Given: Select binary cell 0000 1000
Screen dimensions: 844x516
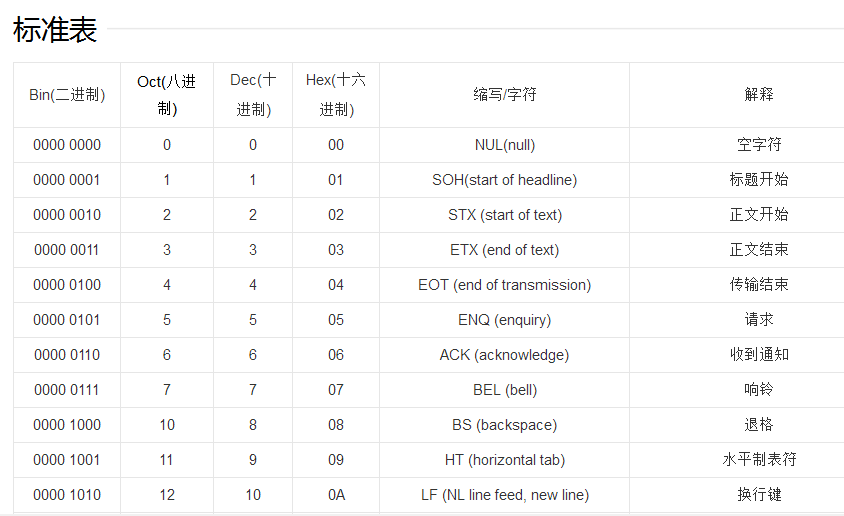Looking at the screenshot, I should (x=67, y=425).
